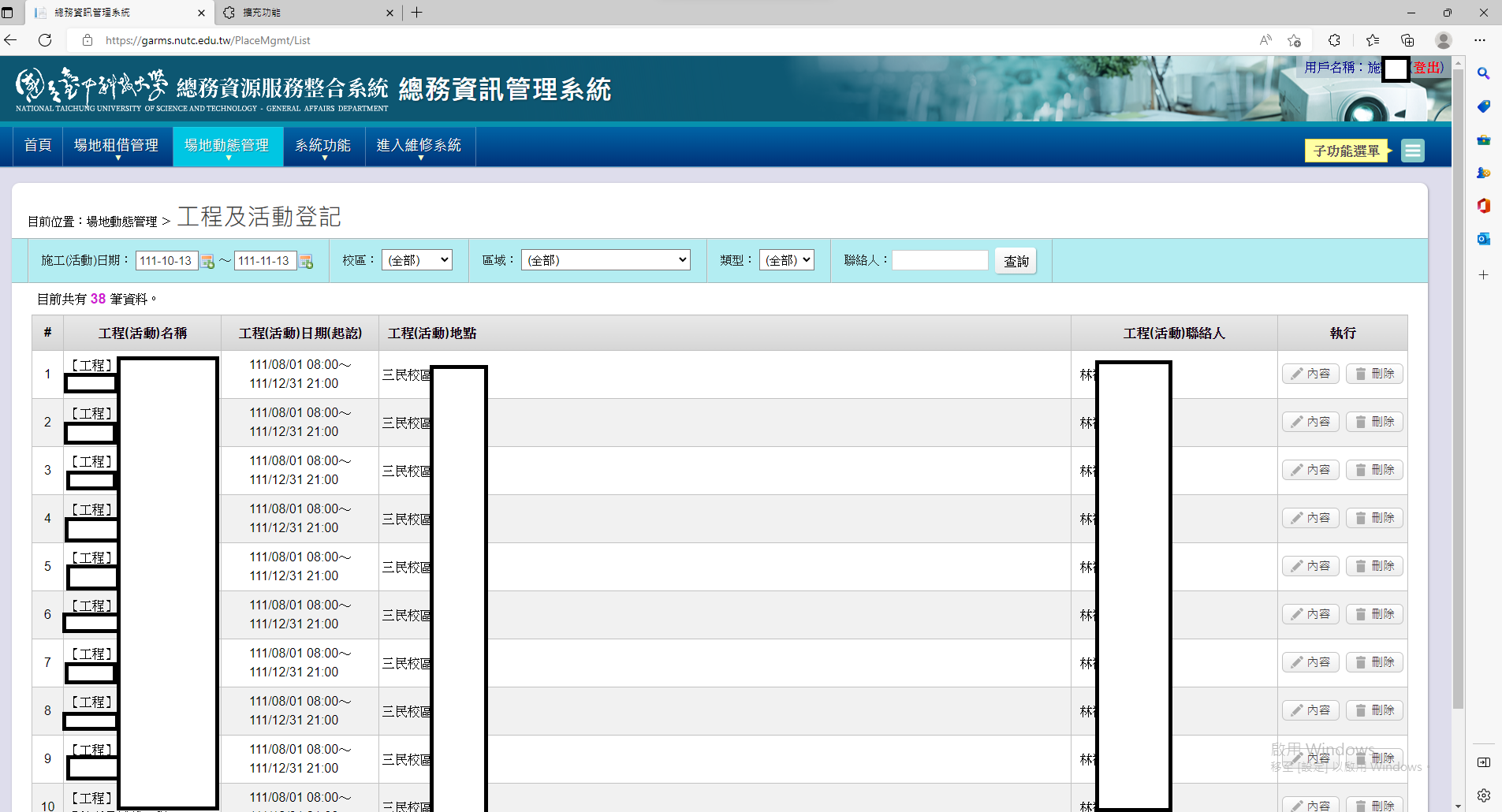Image resolution: width=1502 pixels, height=812 pixels.
Task: Open 內容 for row 5
Action: (1310, 566)
